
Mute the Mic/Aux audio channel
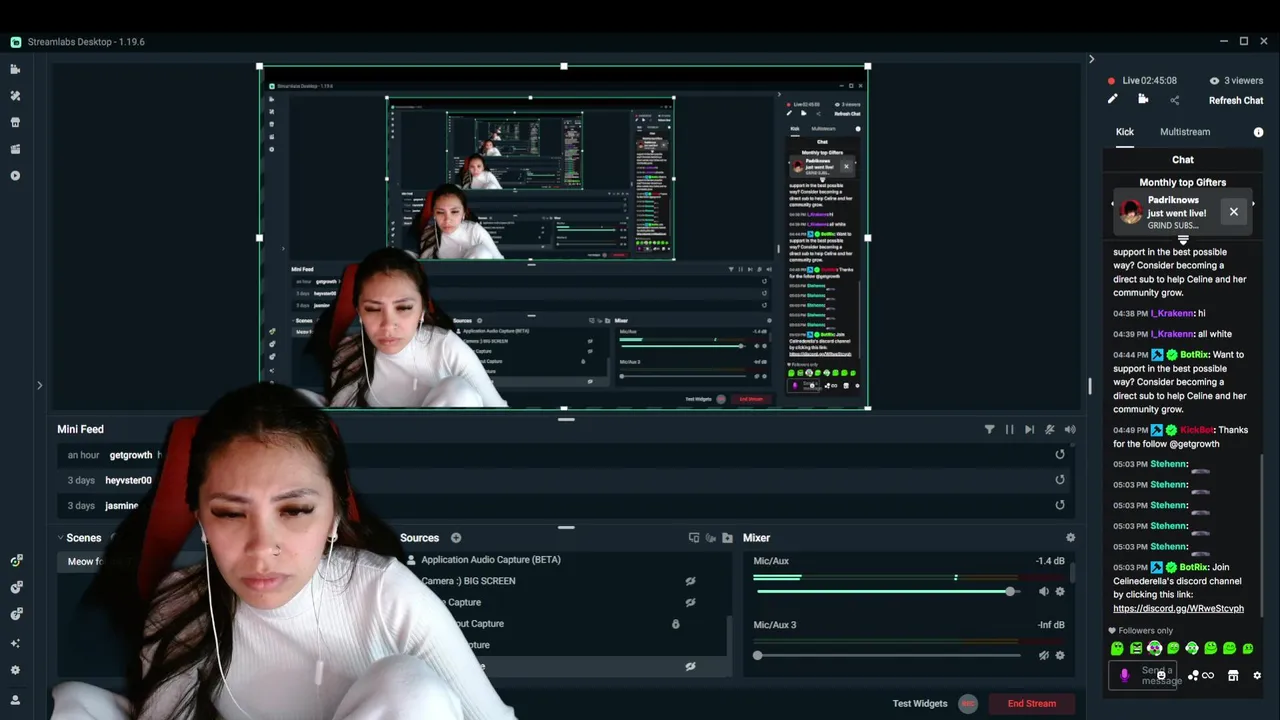(x=1043, y=591)
